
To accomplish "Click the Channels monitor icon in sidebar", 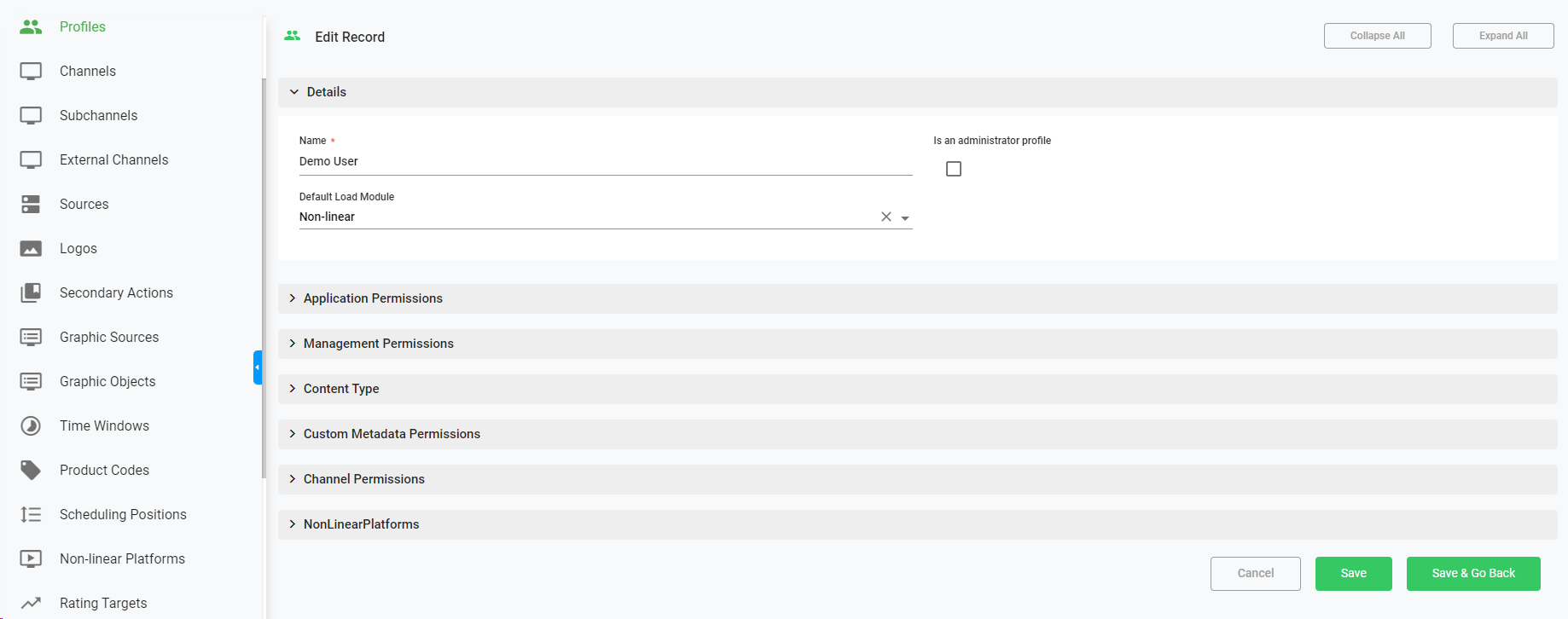I will [31, 72].
